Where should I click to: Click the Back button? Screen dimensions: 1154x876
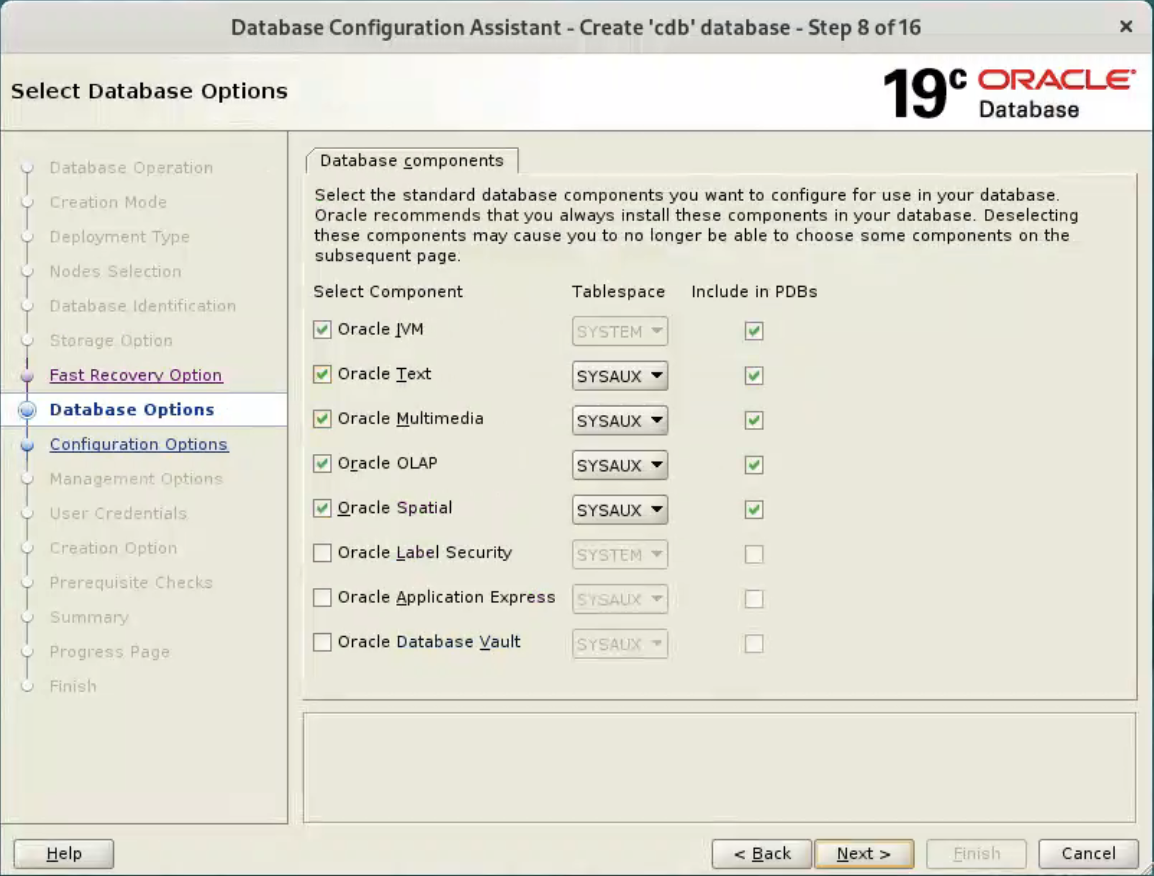pyautogui.click(x=762, y=853)
